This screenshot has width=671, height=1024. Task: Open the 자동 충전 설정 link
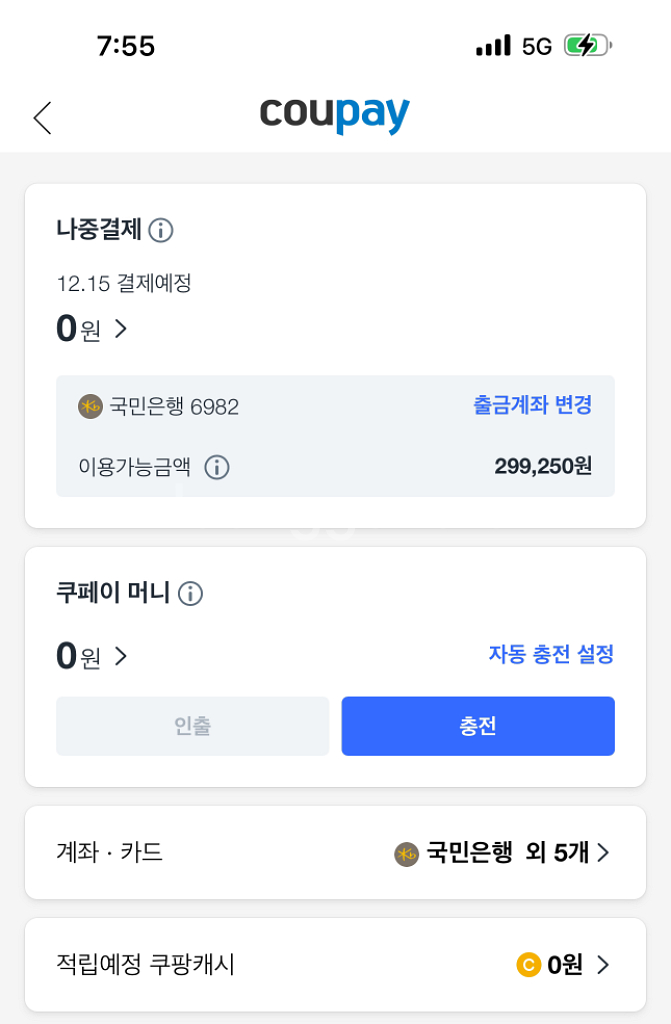[551, 654]
